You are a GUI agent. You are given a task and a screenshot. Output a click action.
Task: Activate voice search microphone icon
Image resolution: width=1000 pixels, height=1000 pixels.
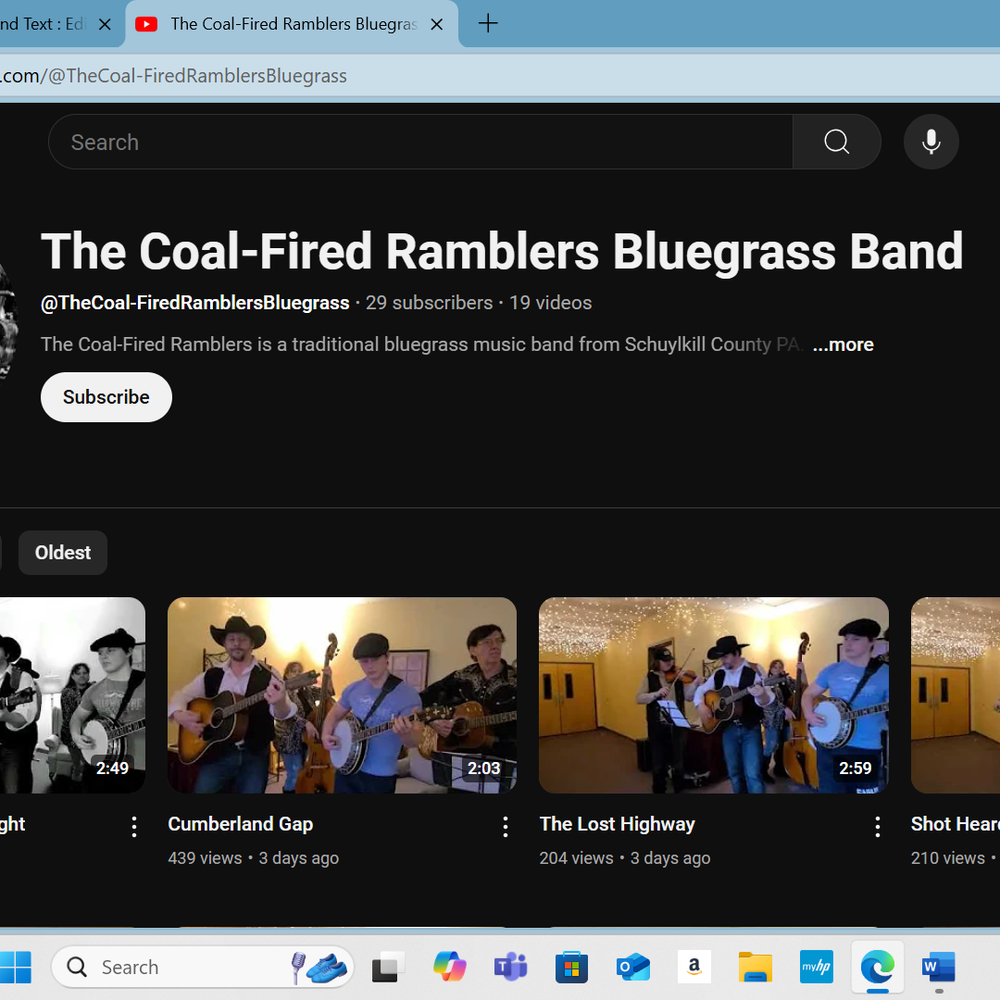click(931, 142)
